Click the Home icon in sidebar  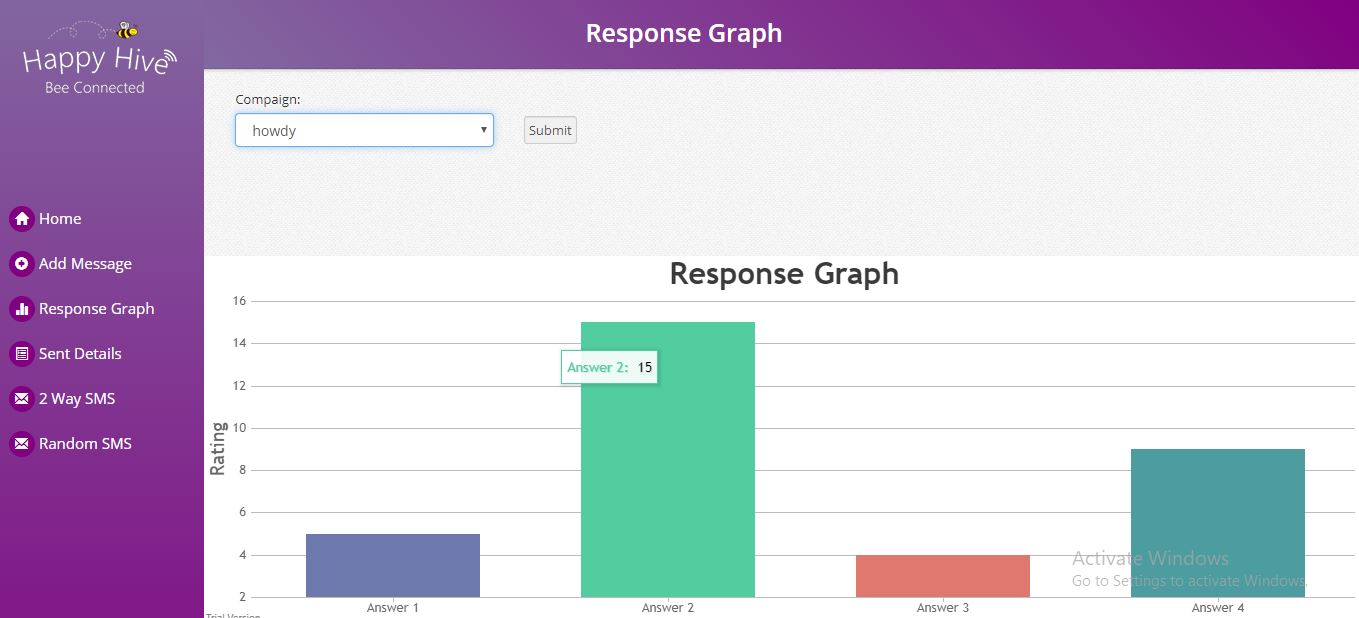21,219
